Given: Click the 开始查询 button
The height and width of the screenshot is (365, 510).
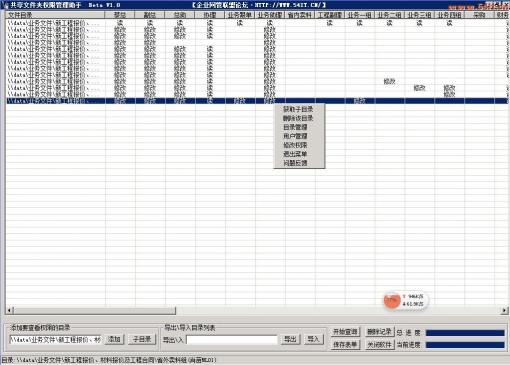Looking at the screenshot, I should (345, 332).
